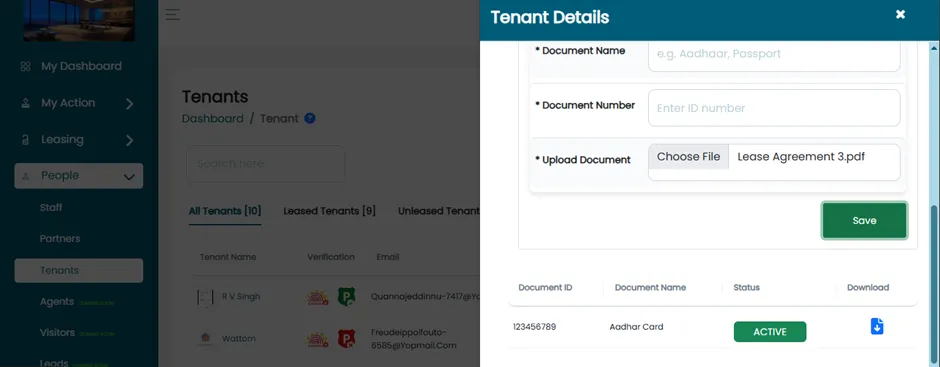
Task: Open Visitors in the sidebar
Action: 58,333
